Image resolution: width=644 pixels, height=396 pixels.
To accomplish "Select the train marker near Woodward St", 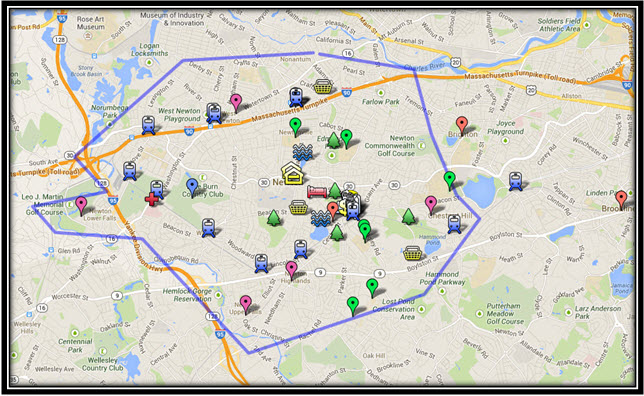I will pyautogui.click(x=261, y=263).
